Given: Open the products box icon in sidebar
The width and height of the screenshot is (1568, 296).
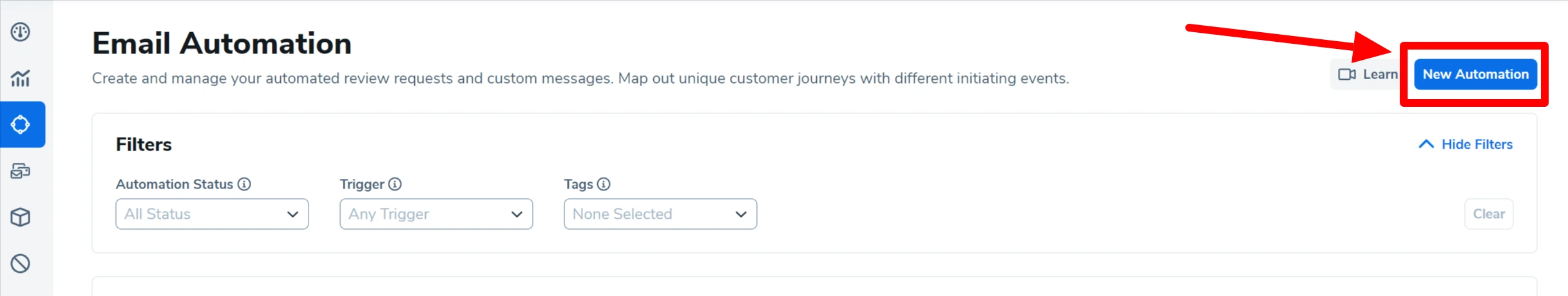Looking at the screenshot, I should click(21, 217).
